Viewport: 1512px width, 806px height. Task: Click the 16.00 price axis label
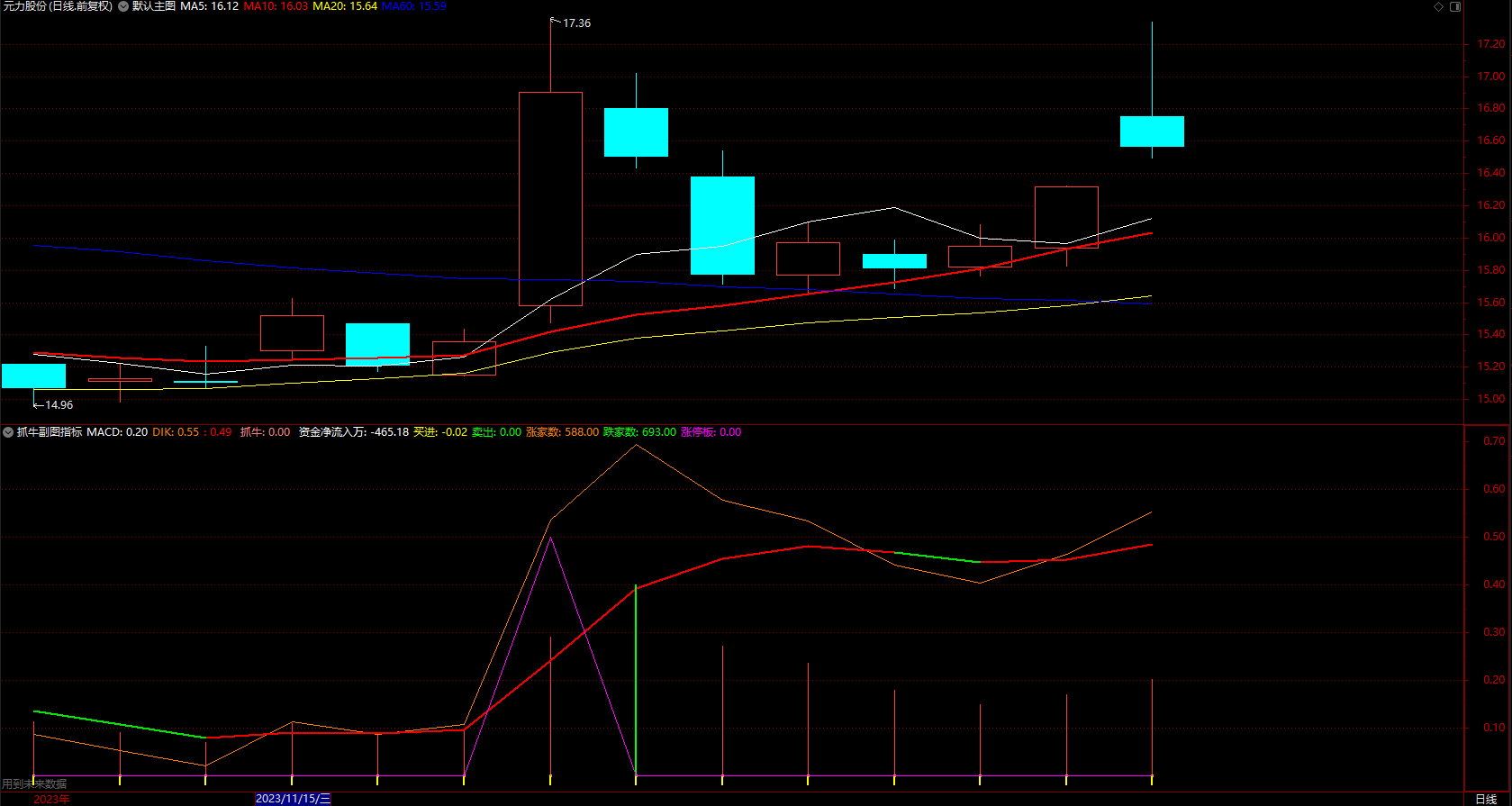click(1490, 238)
